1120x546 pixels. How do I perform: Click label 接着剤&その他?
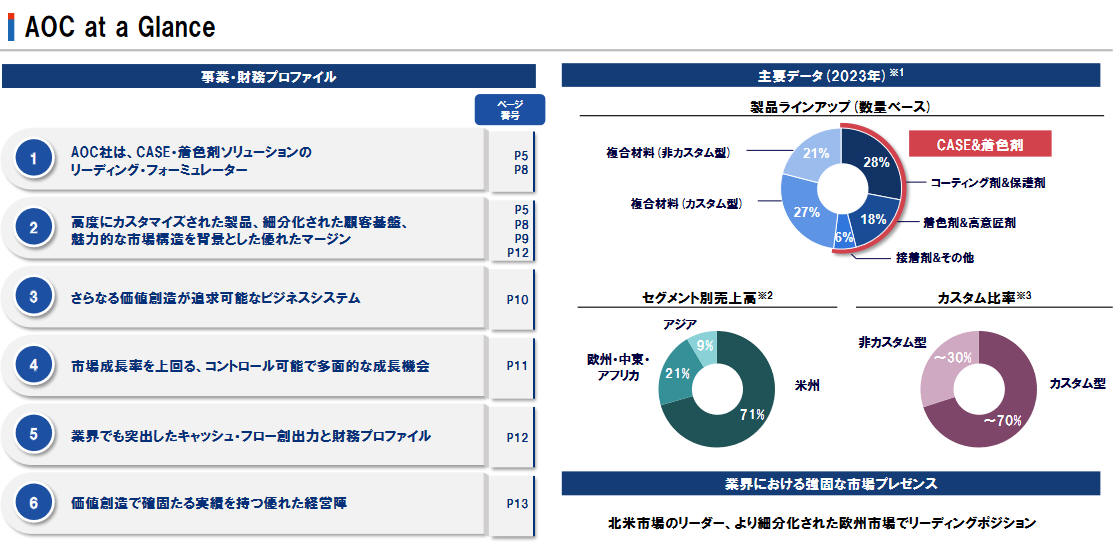tap(935, 257)
